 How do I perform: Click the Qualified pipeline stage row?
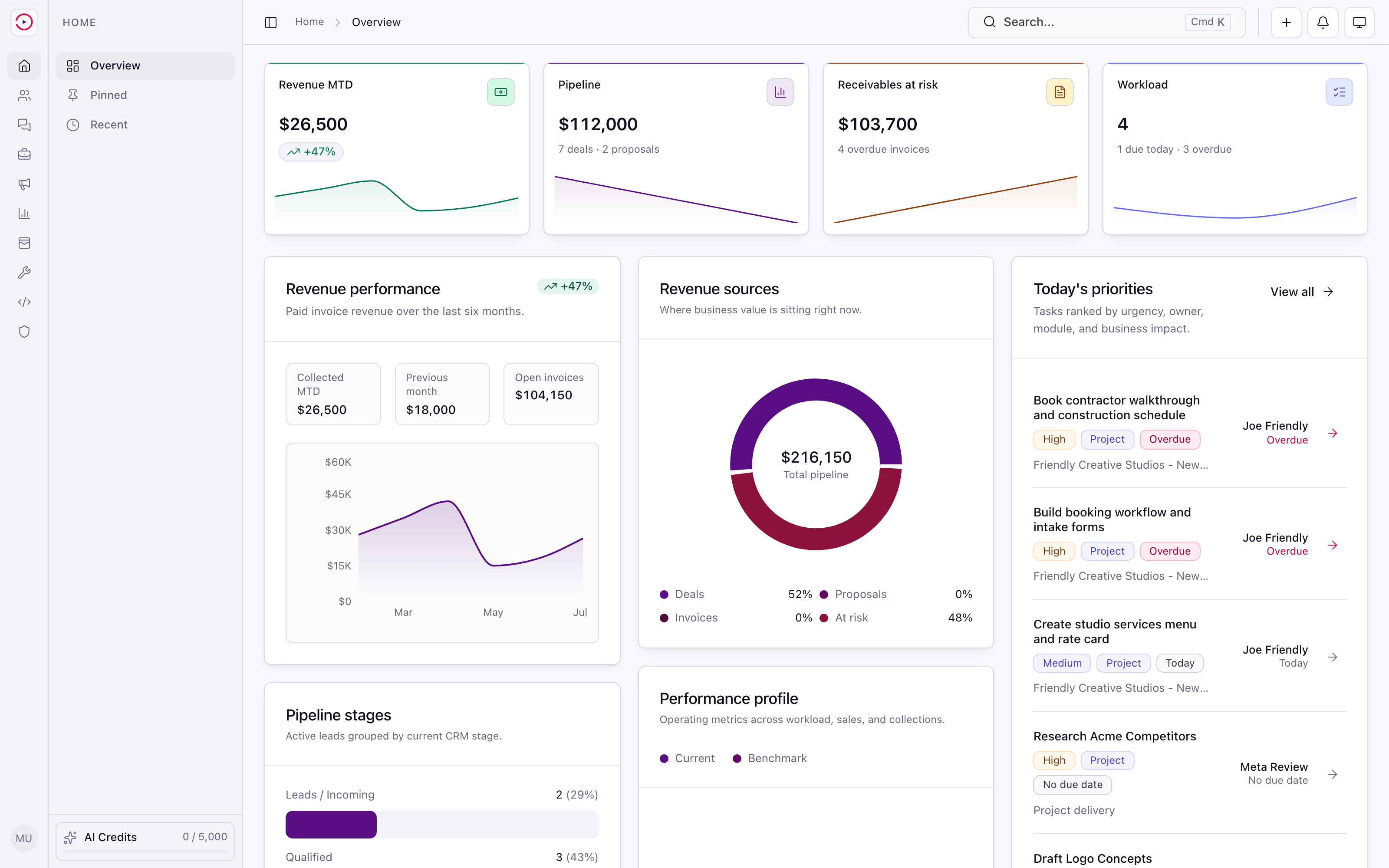tap(442, 857)
